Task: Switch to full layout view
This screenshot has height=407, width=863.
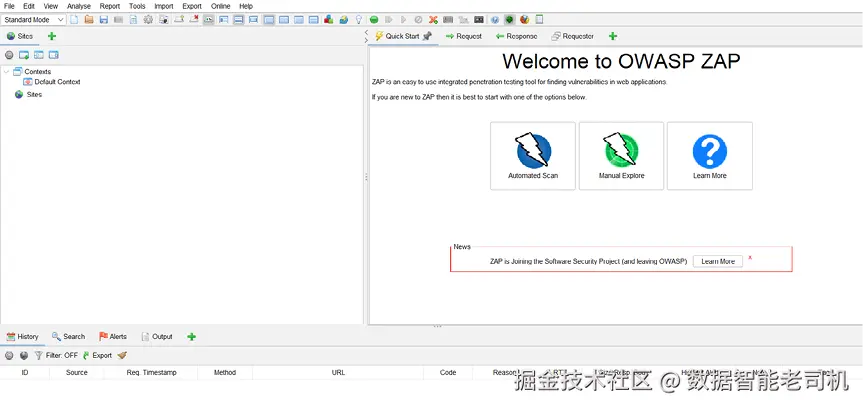Action: (x=253, y=20)
